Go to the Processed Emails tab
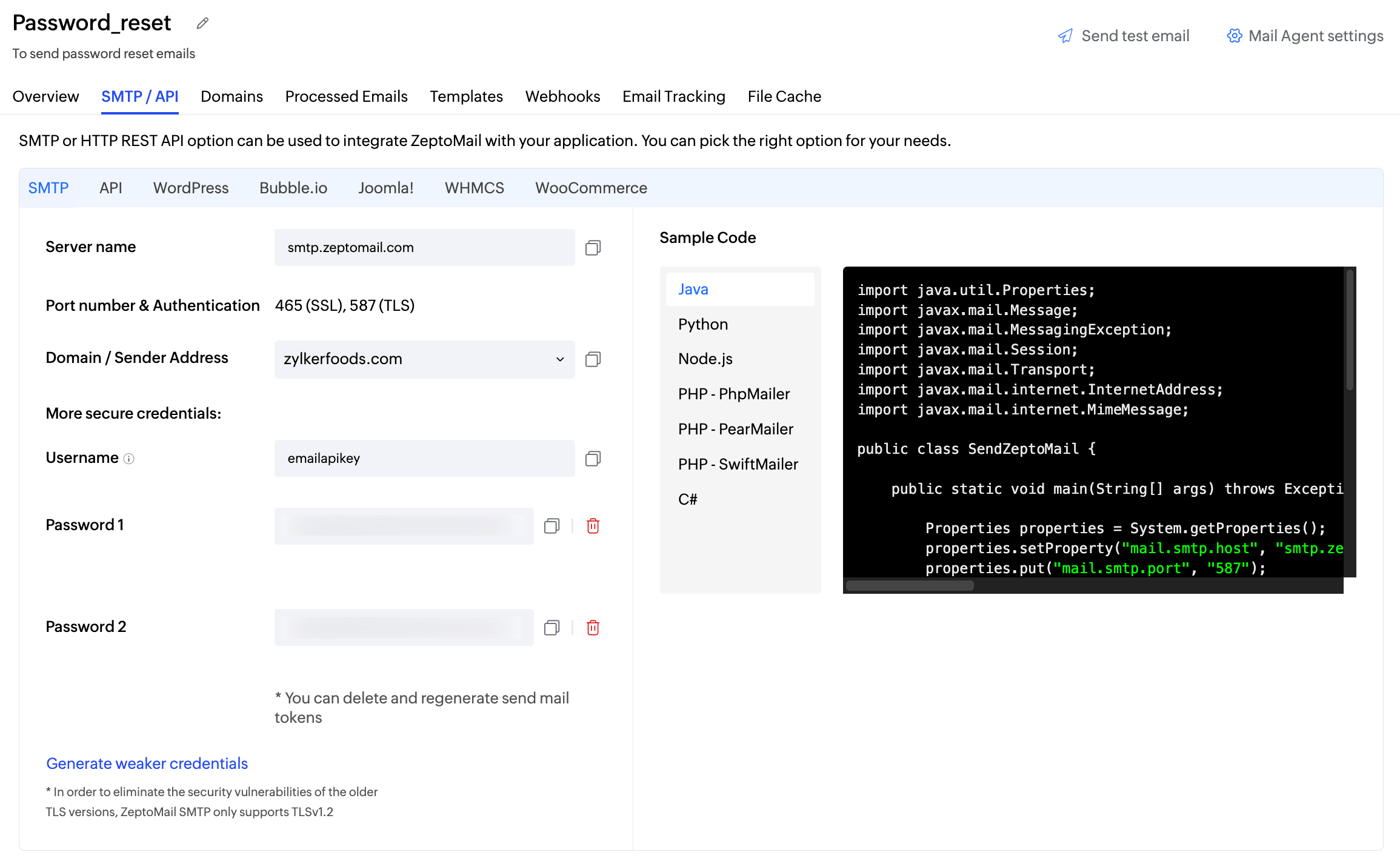This screenshot has width=1400, height=864. pos(346,96)
